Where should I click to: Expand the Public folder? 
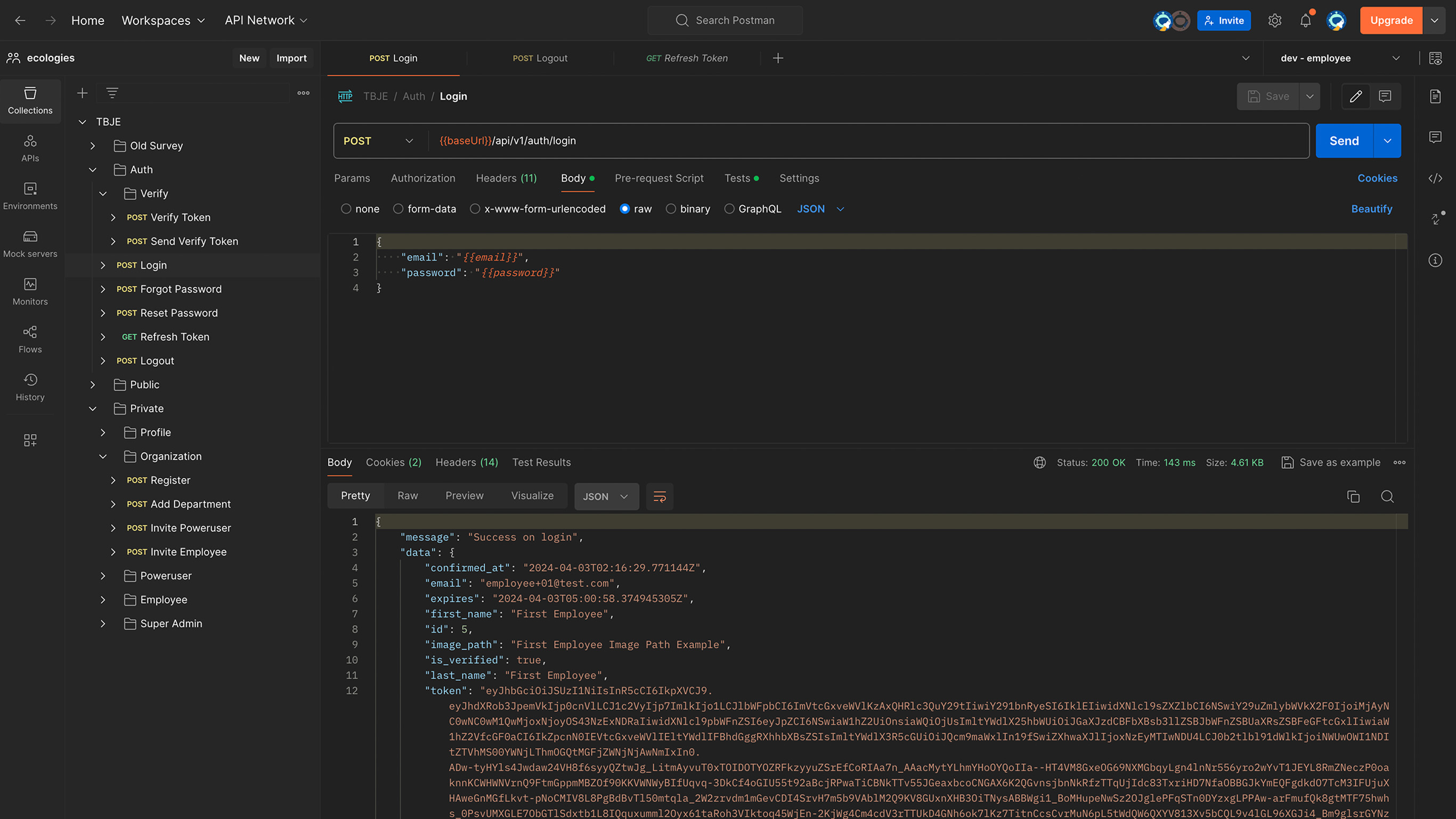[93, 384]
